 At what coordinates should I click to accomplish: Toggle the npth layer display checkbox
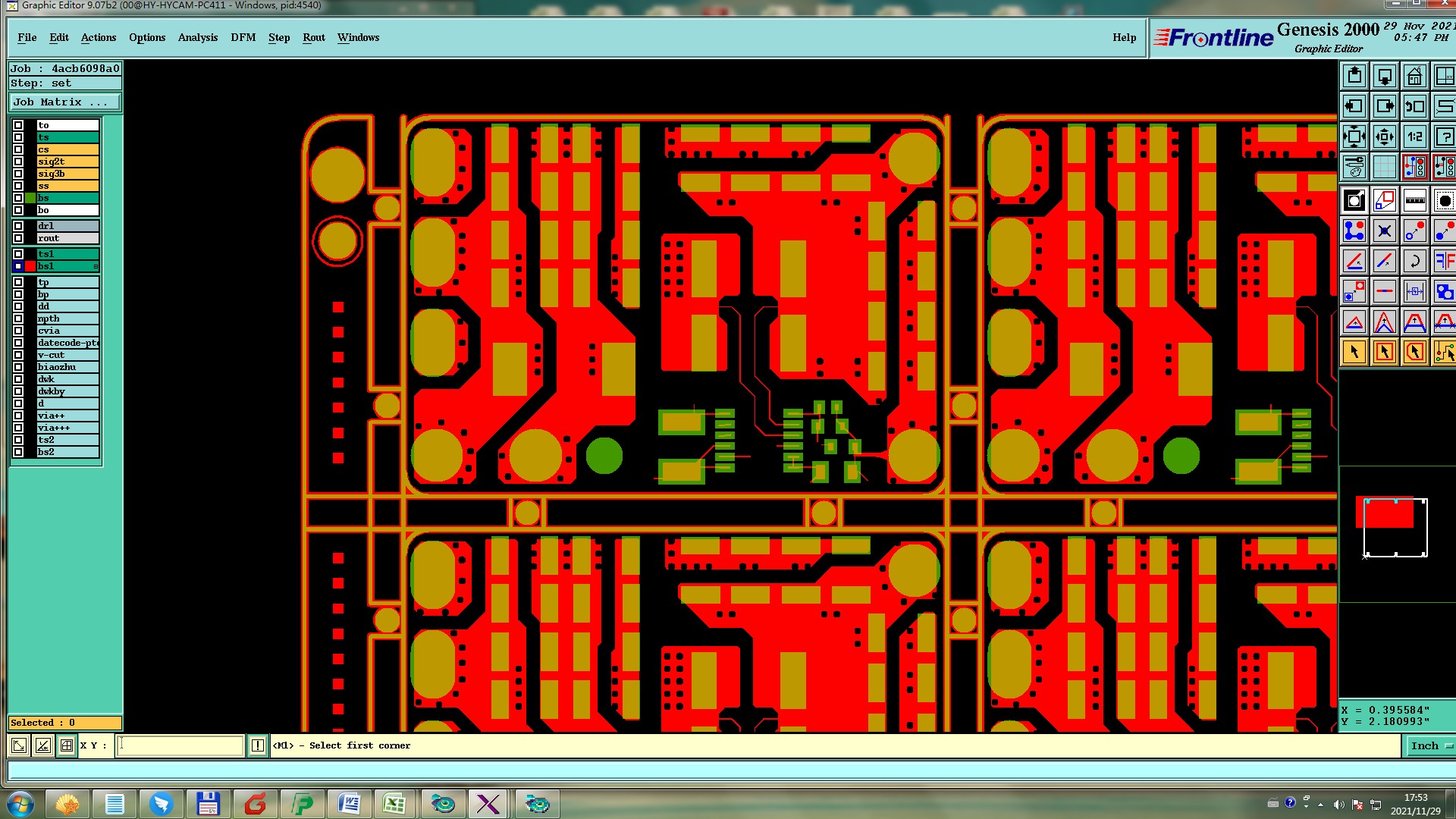click(x=18, y=318)
